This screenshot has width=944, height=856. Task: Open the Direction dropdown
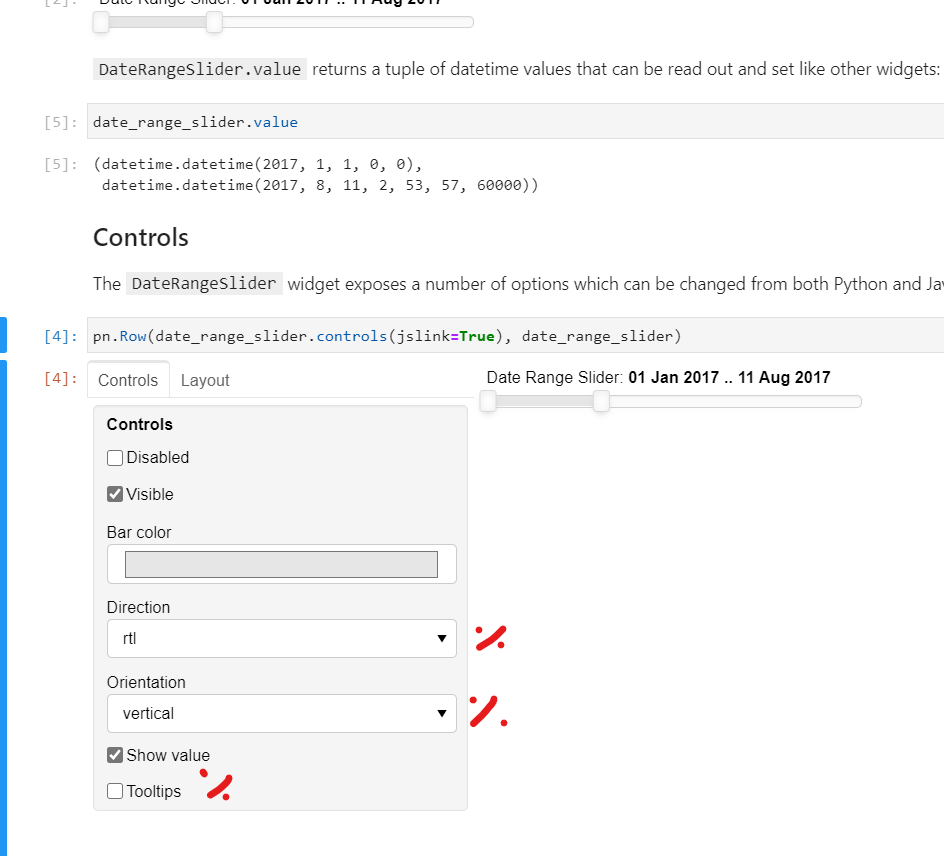click(x=281, y=638)
